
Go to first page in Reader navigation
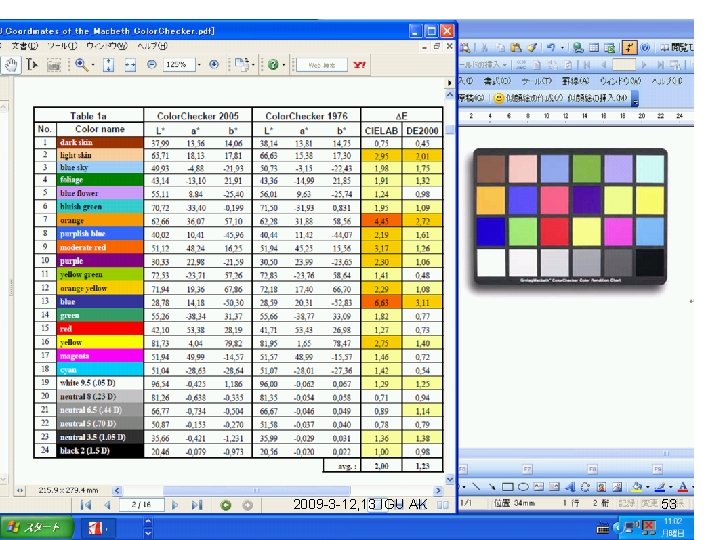86,505
